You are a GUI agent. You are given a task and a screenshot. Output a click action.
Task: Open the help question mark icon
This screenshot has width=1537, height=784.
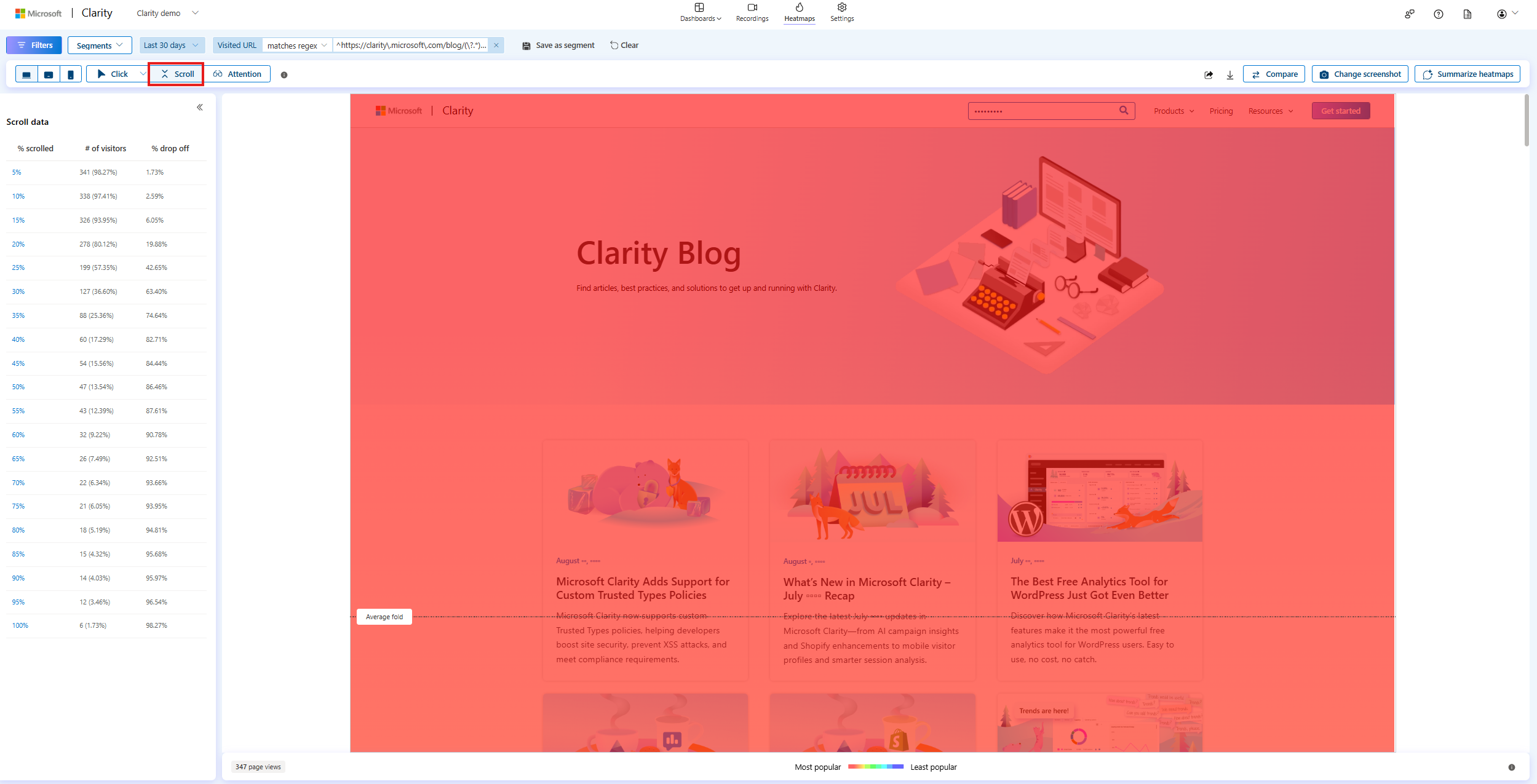pos(1438,14)
